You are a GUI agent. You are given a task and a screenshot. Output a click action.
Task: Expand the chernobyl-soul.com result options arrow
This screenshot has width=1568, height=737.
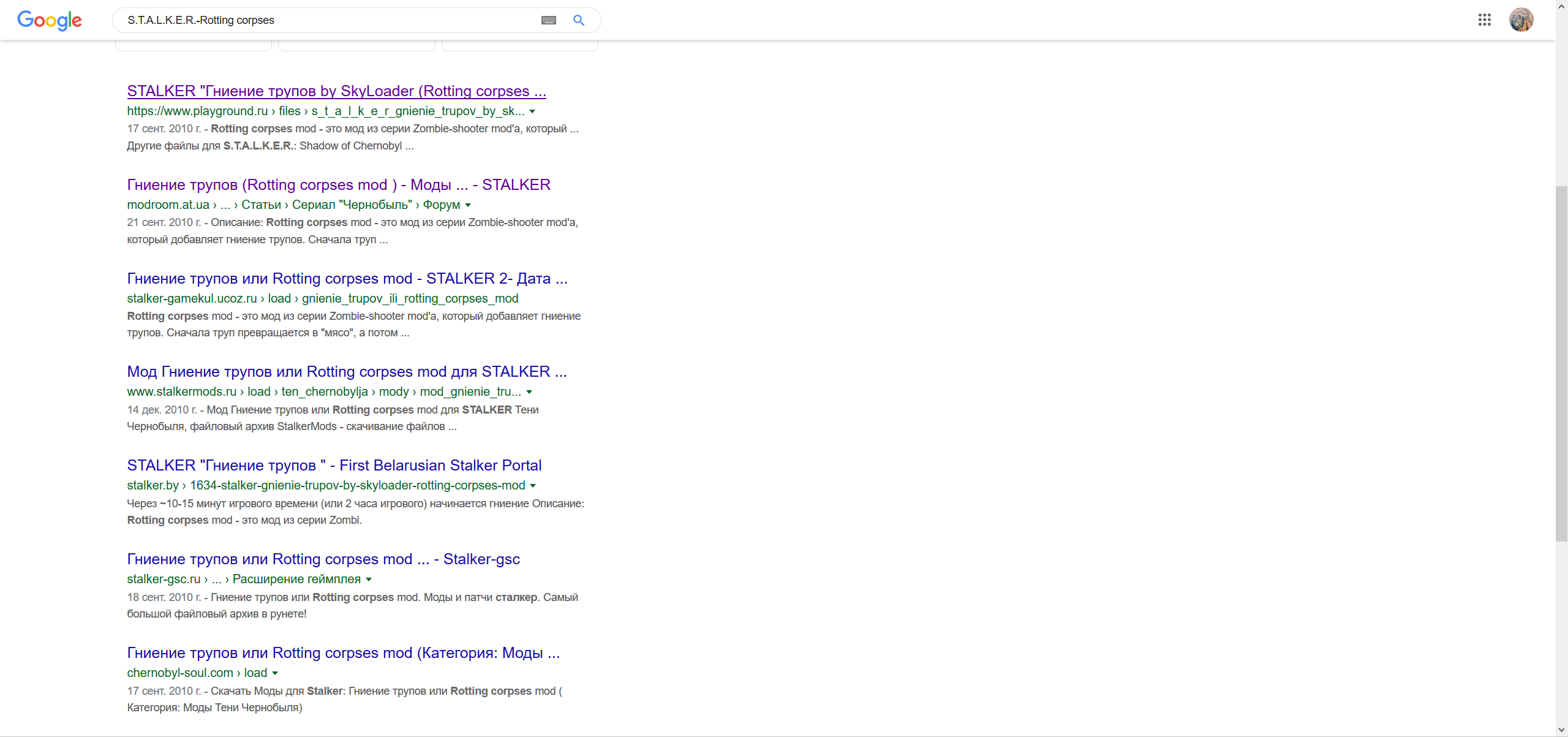275,673
